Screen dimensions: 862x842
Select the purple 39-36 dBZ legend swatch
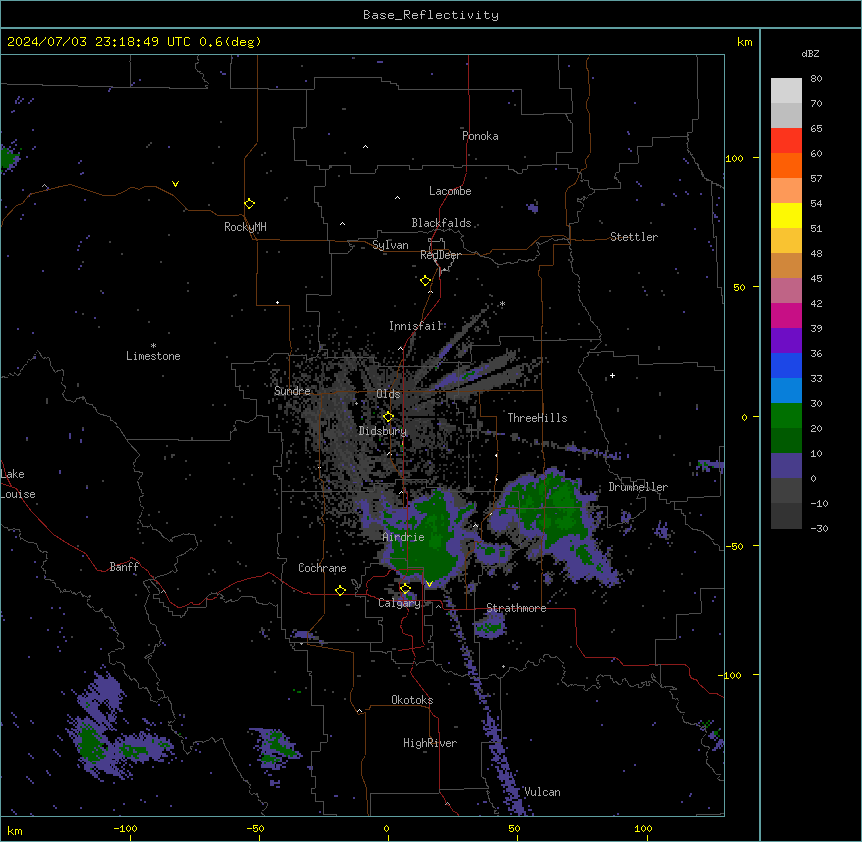[786, 341]
